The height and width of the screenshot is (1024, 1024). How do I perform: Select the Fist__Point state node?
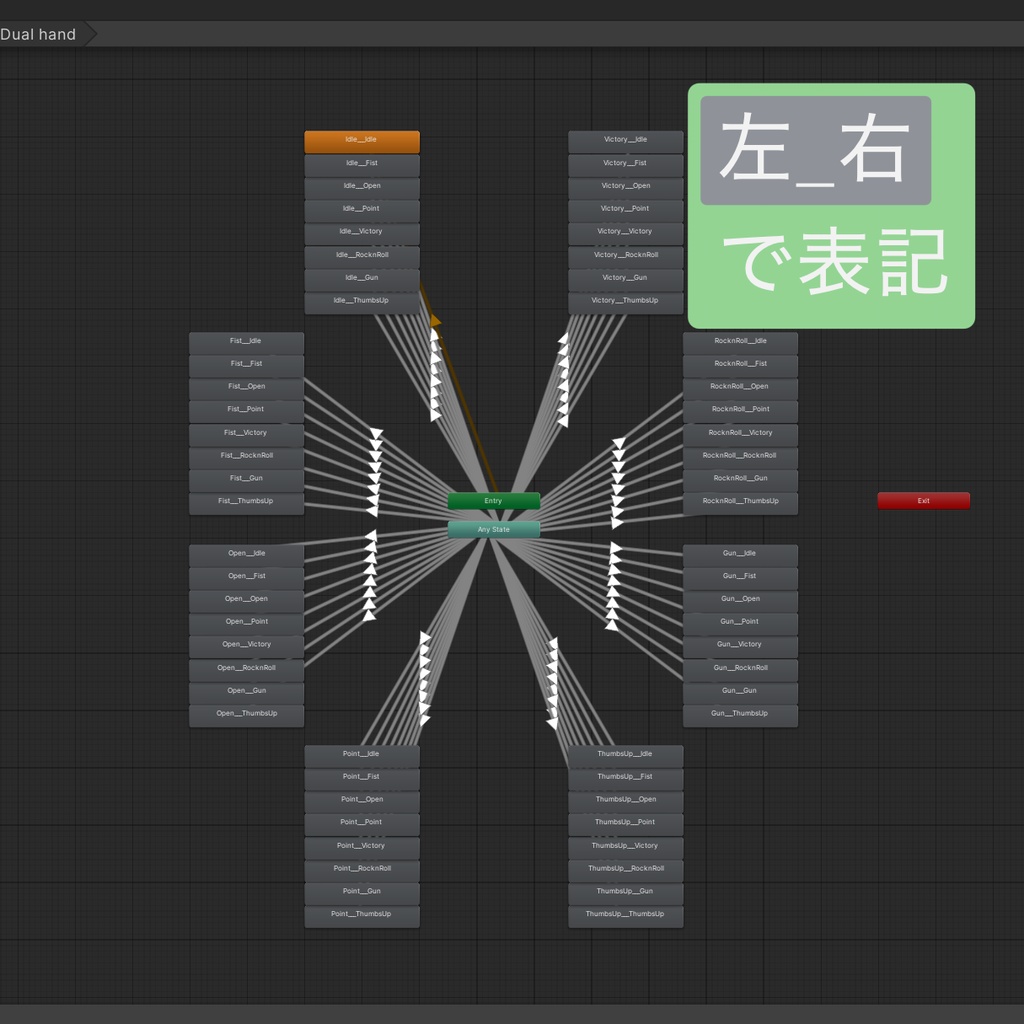(246, 411)
